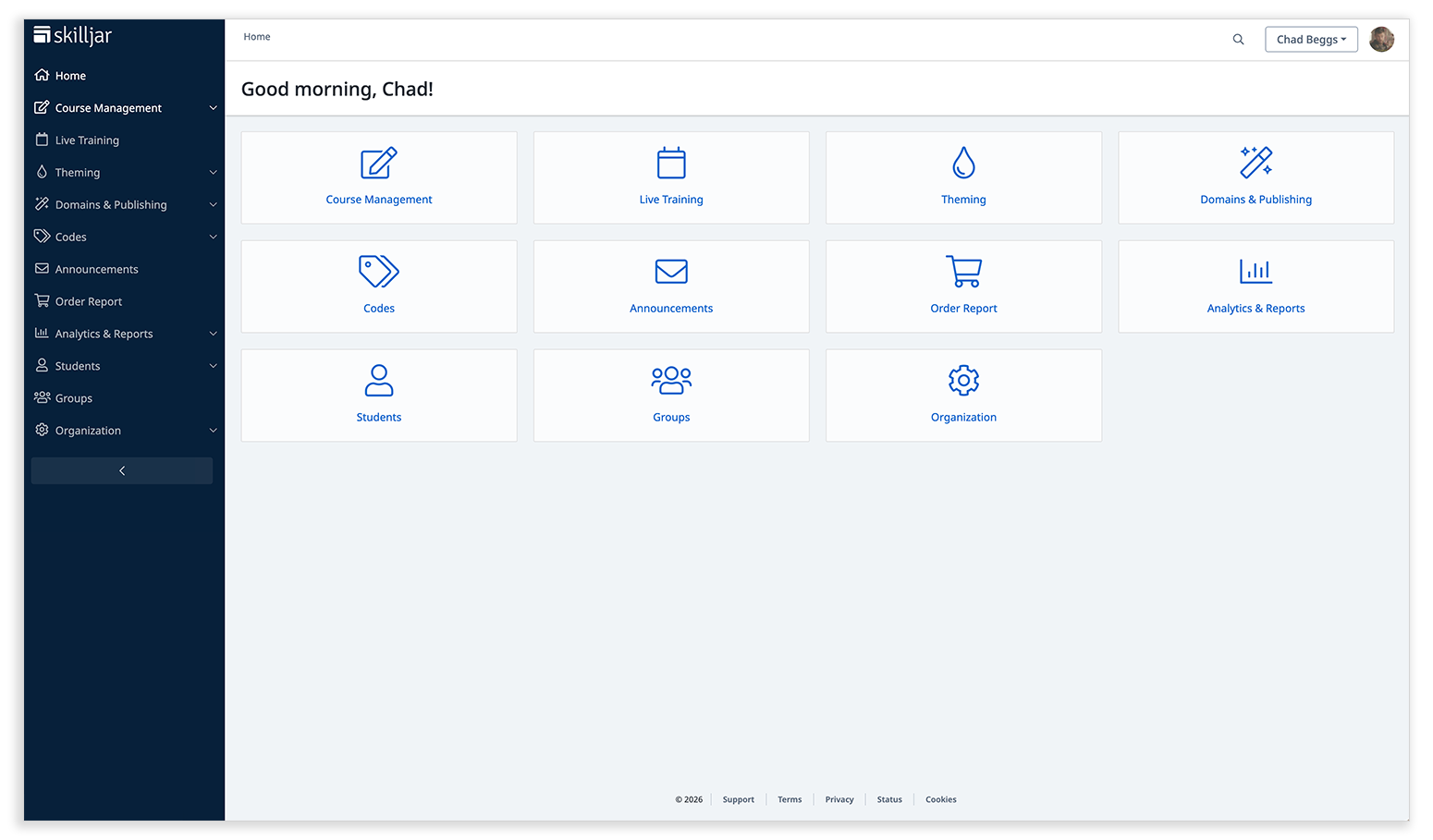This screenshot has width=1433, height=840.
Task: Click the Groups card label
Action: (671, 418)
